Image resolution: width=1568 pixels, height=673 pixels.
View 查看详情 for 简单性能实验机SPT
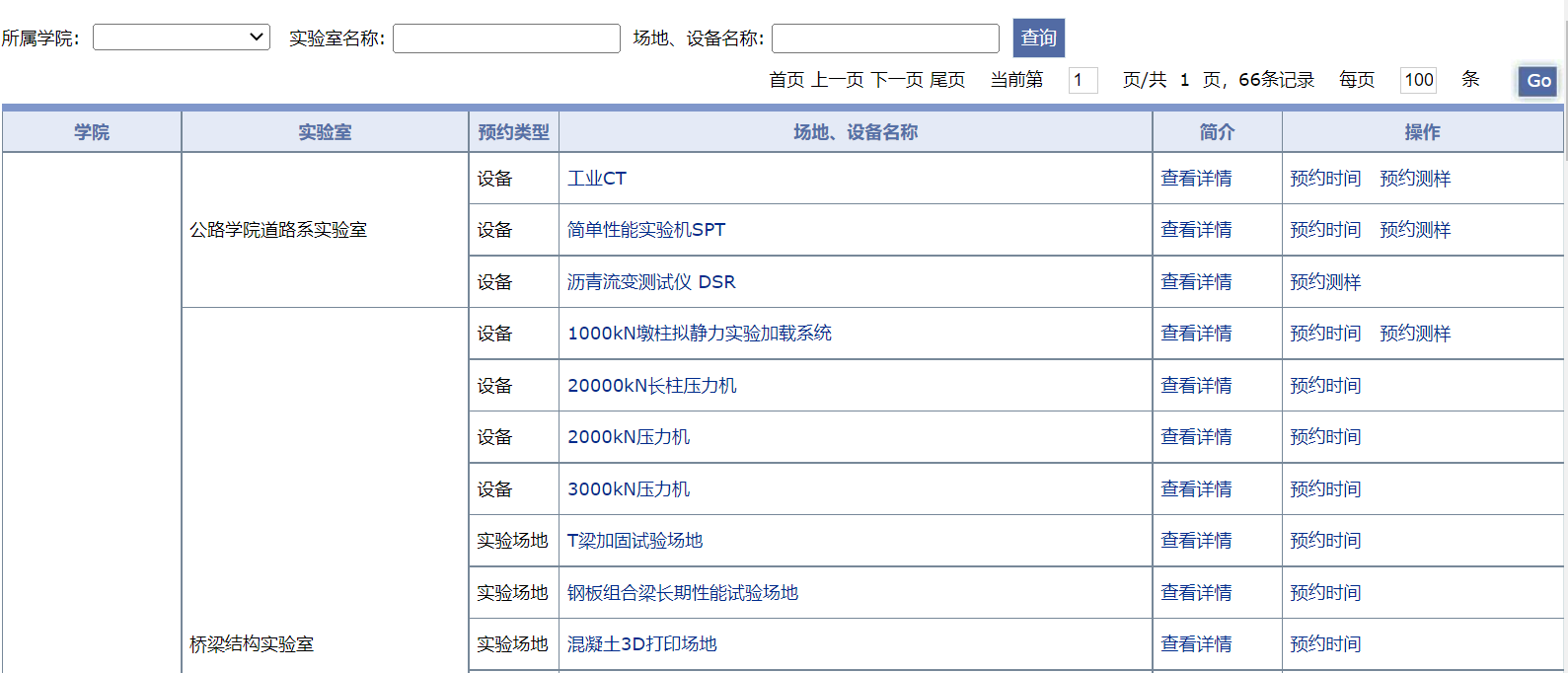click(1196, 230)
